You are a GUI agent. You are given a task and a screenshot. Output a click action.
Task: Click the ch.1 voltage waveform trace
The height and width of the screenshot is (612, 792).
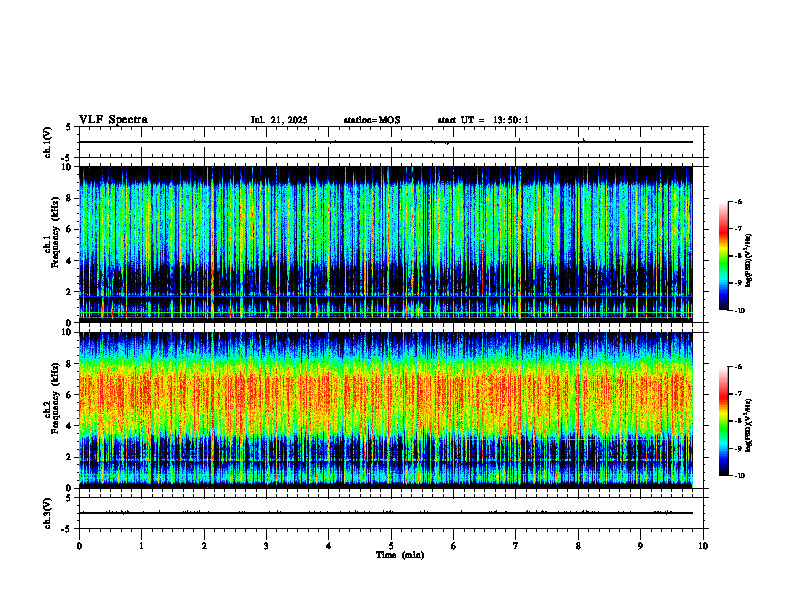(x=385, y=142)
